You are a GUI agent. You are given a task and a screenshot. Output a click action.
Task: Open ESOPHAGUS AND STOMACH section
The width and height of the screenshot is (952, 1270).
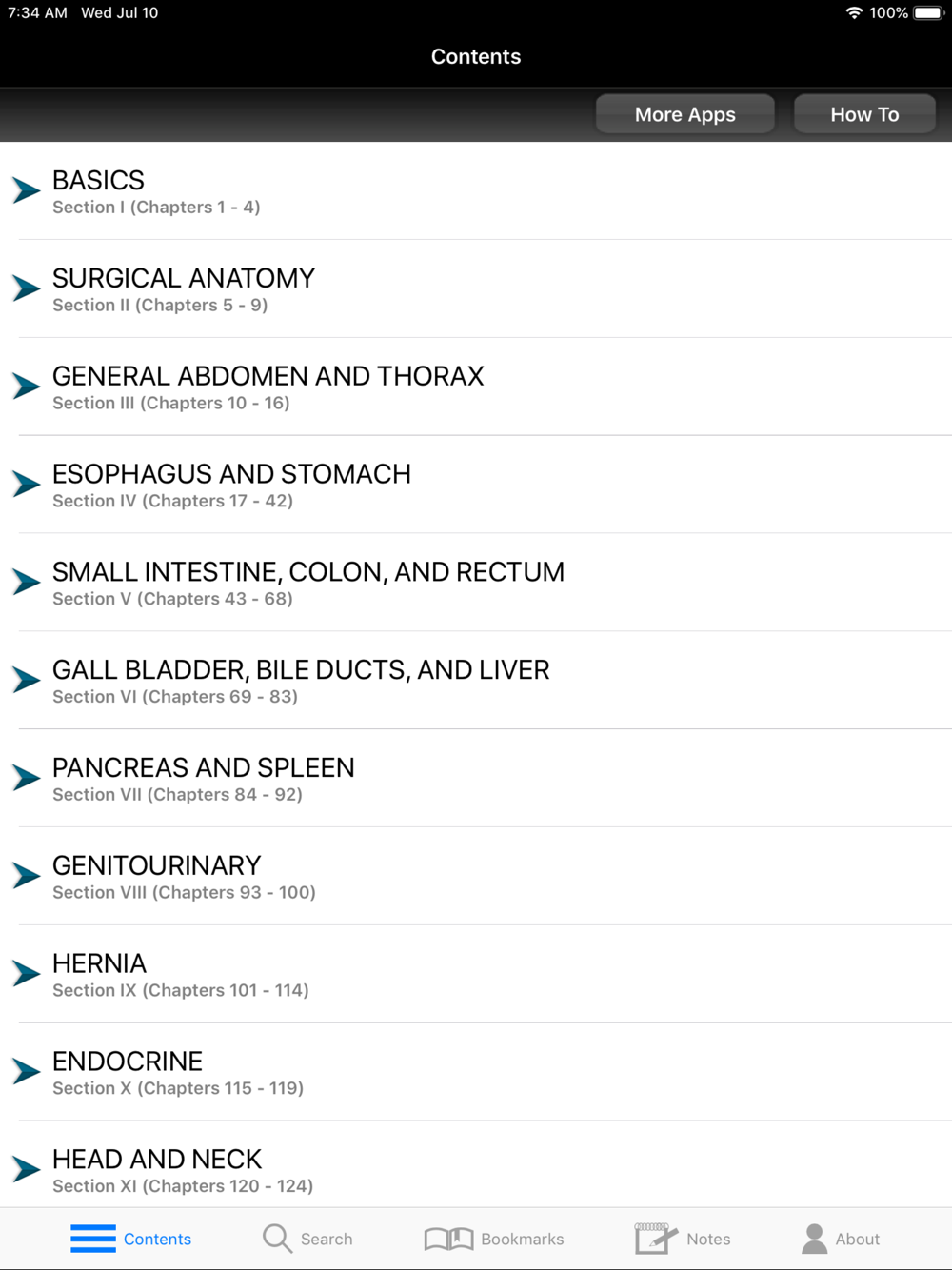476,485
